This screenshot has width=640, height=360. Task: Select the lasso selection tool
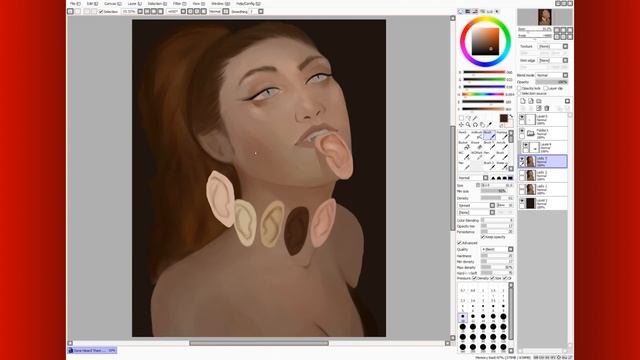point(468,118)
